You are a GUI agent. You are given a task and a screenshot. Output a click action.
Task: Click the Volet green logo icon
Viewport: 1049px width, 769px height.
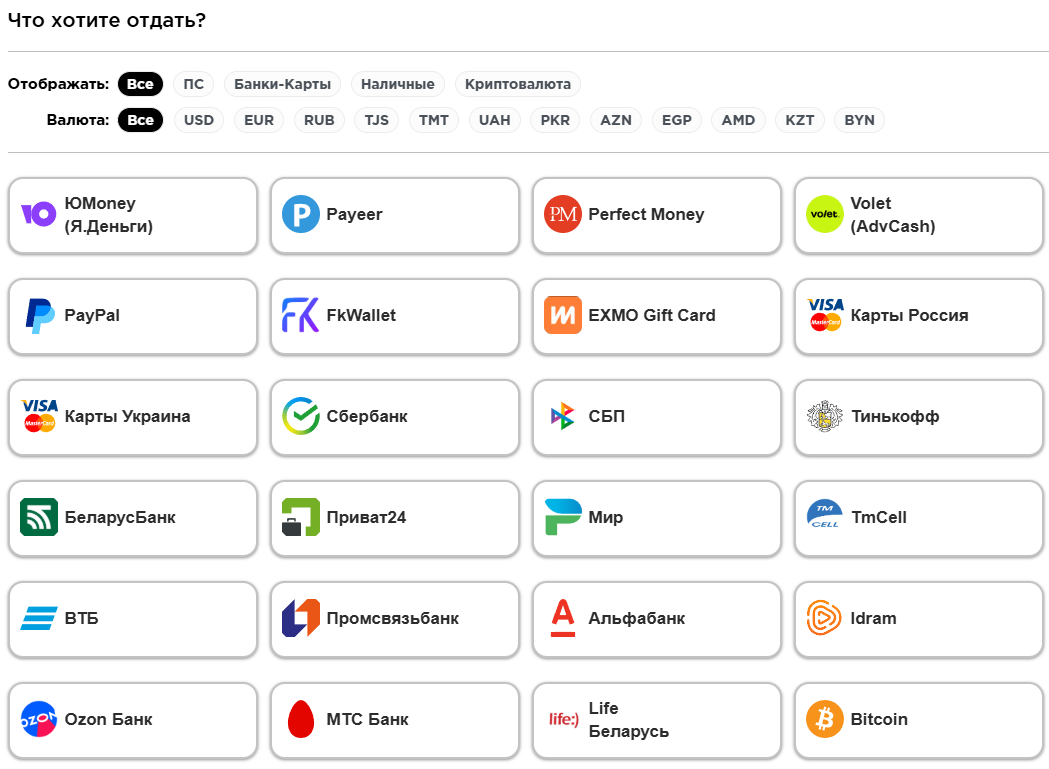pos(825,214)
